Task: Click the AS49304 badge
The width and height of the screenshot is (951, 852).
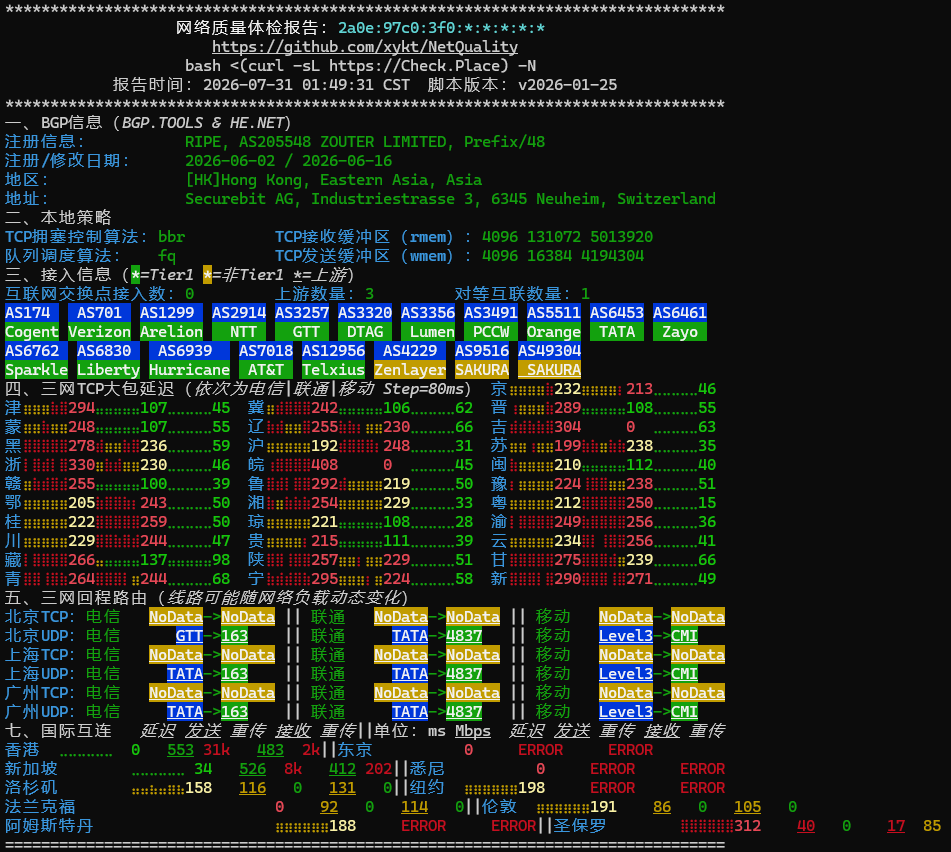Action: tap(549, 351)
